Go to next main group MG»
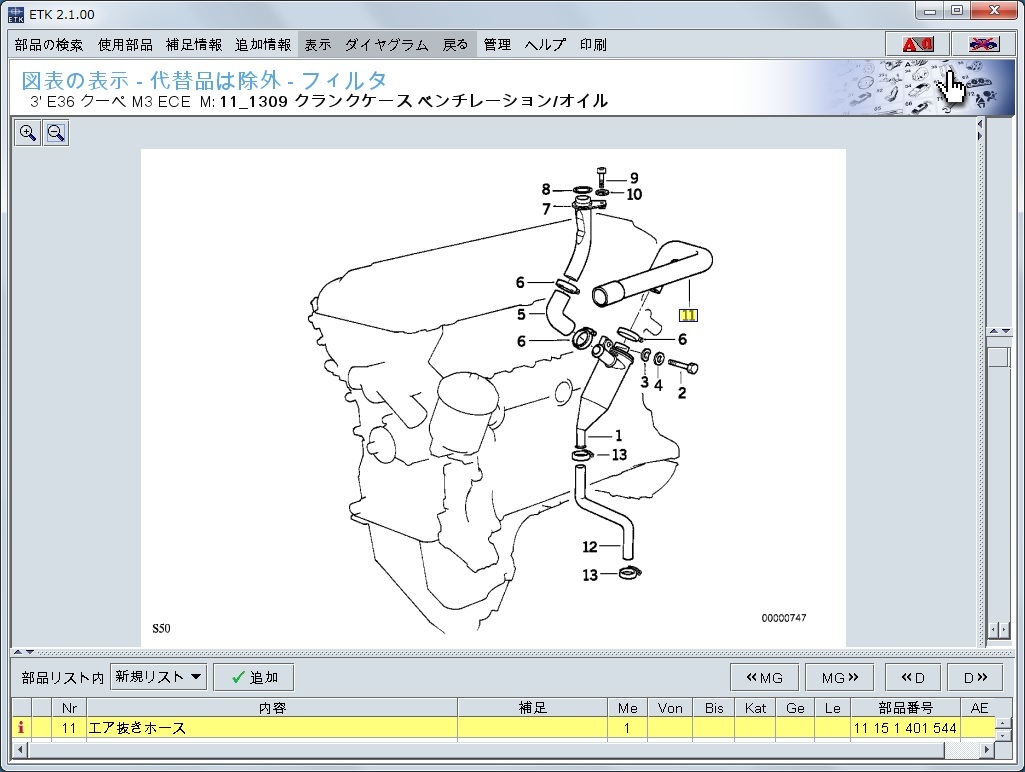The width and height of the screenshot is (1025, 772). 839,677
